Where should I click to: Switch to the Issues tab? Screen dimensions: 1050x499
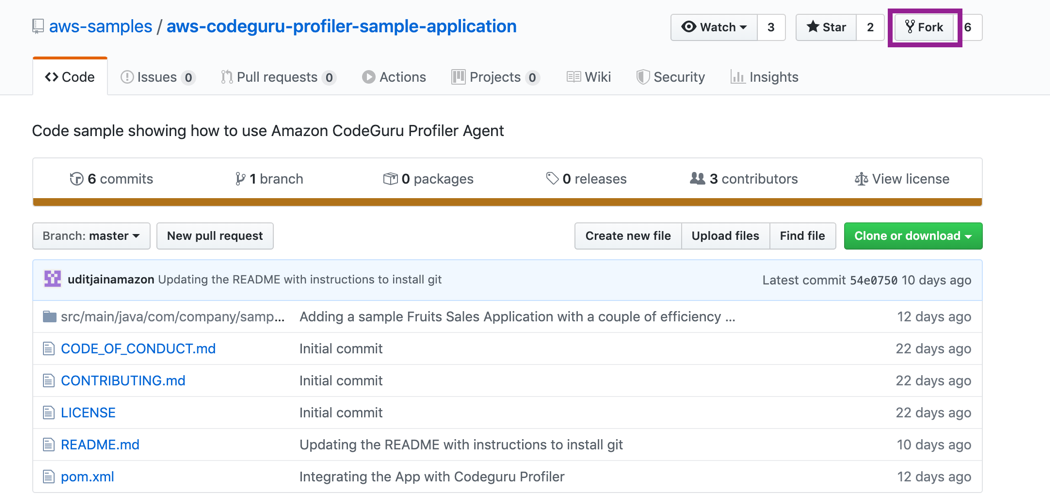(157, 77)
